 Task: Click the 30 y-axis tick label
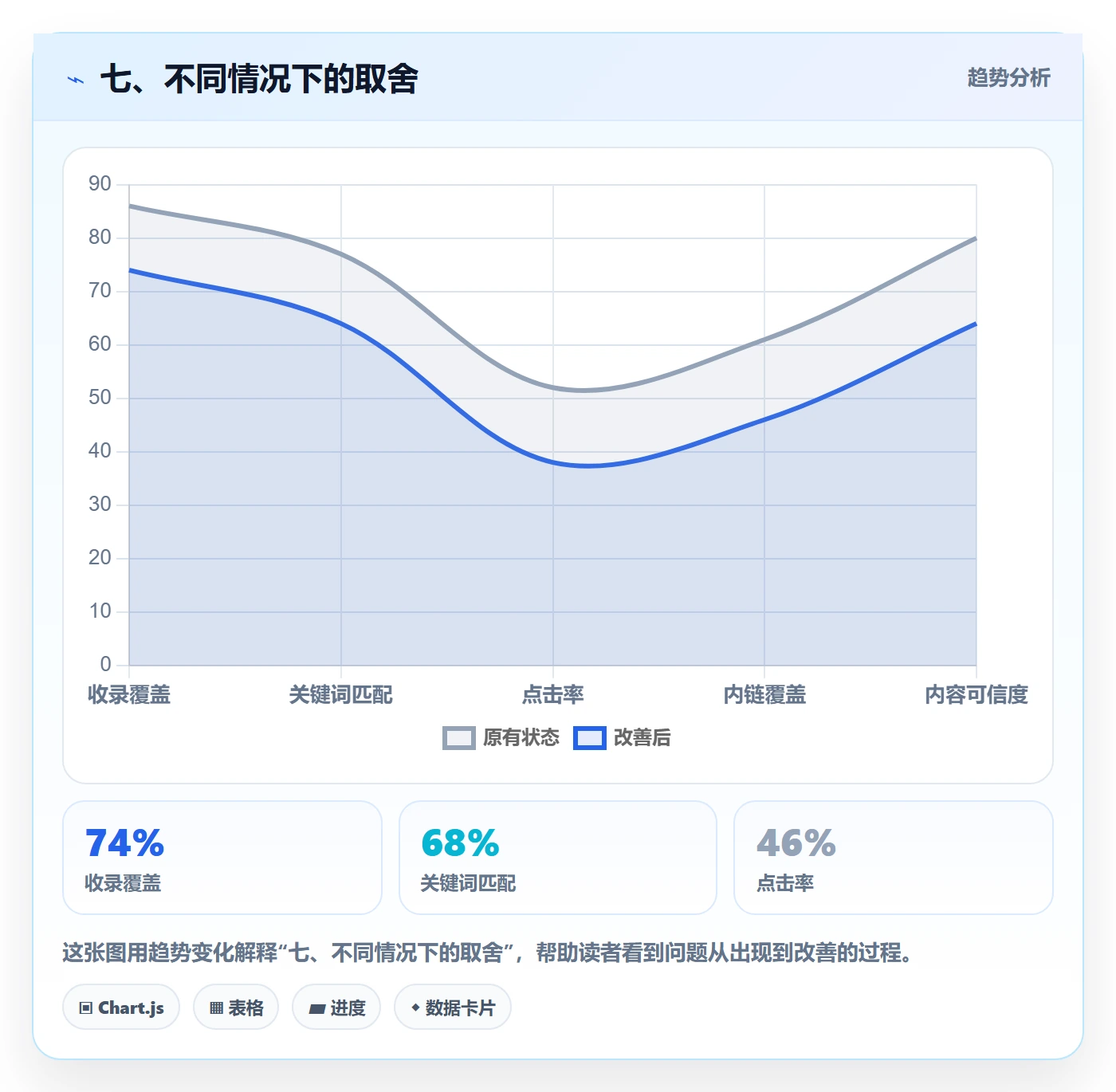pos(100,505)
